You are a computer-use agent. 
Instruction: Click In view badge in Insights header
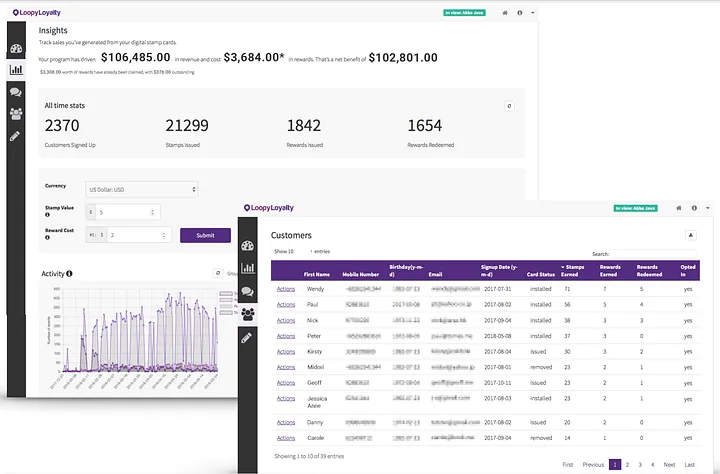coord(464,13)
